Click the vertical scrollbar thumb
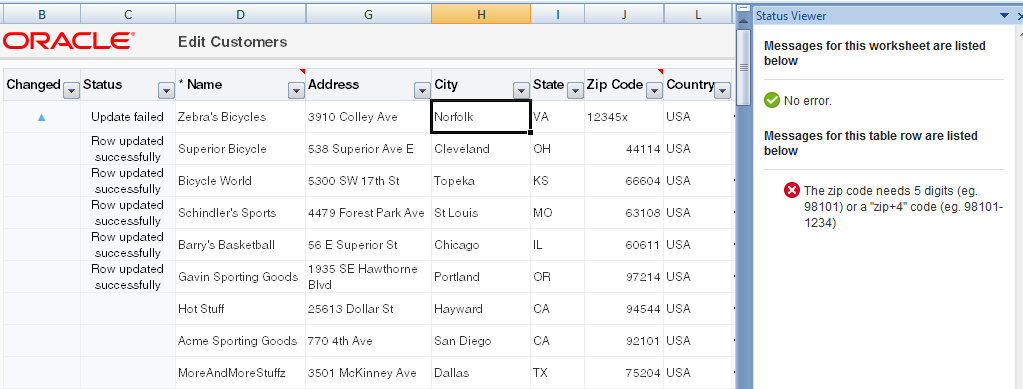1023x389 pixels. click(x=743, y=67)
